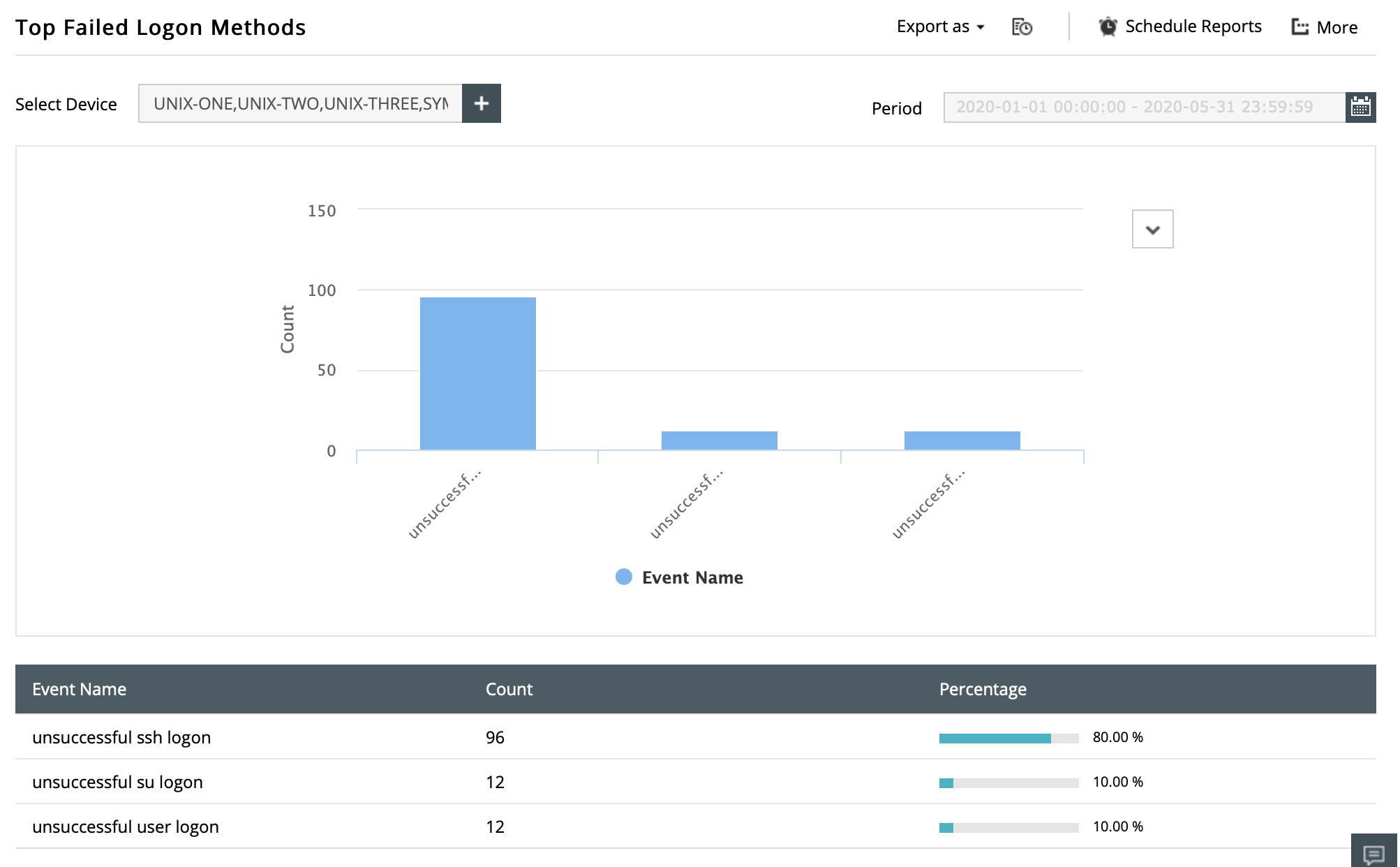The height and width of the screenshot is (867, 1400).
Task: Click the Percentage column header
Action: [x=982, y=689]
